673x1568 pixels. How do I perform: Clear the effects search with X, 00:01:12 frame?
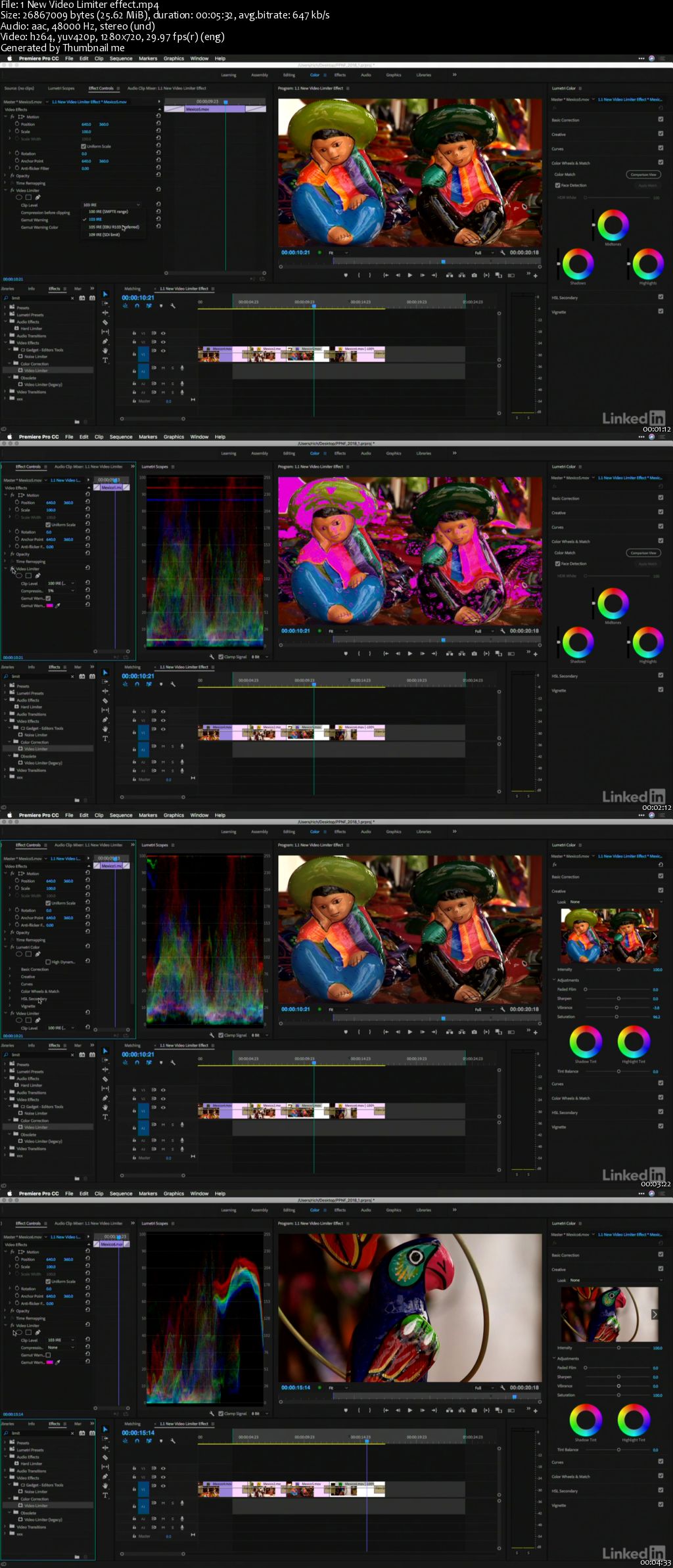point(72,298)
